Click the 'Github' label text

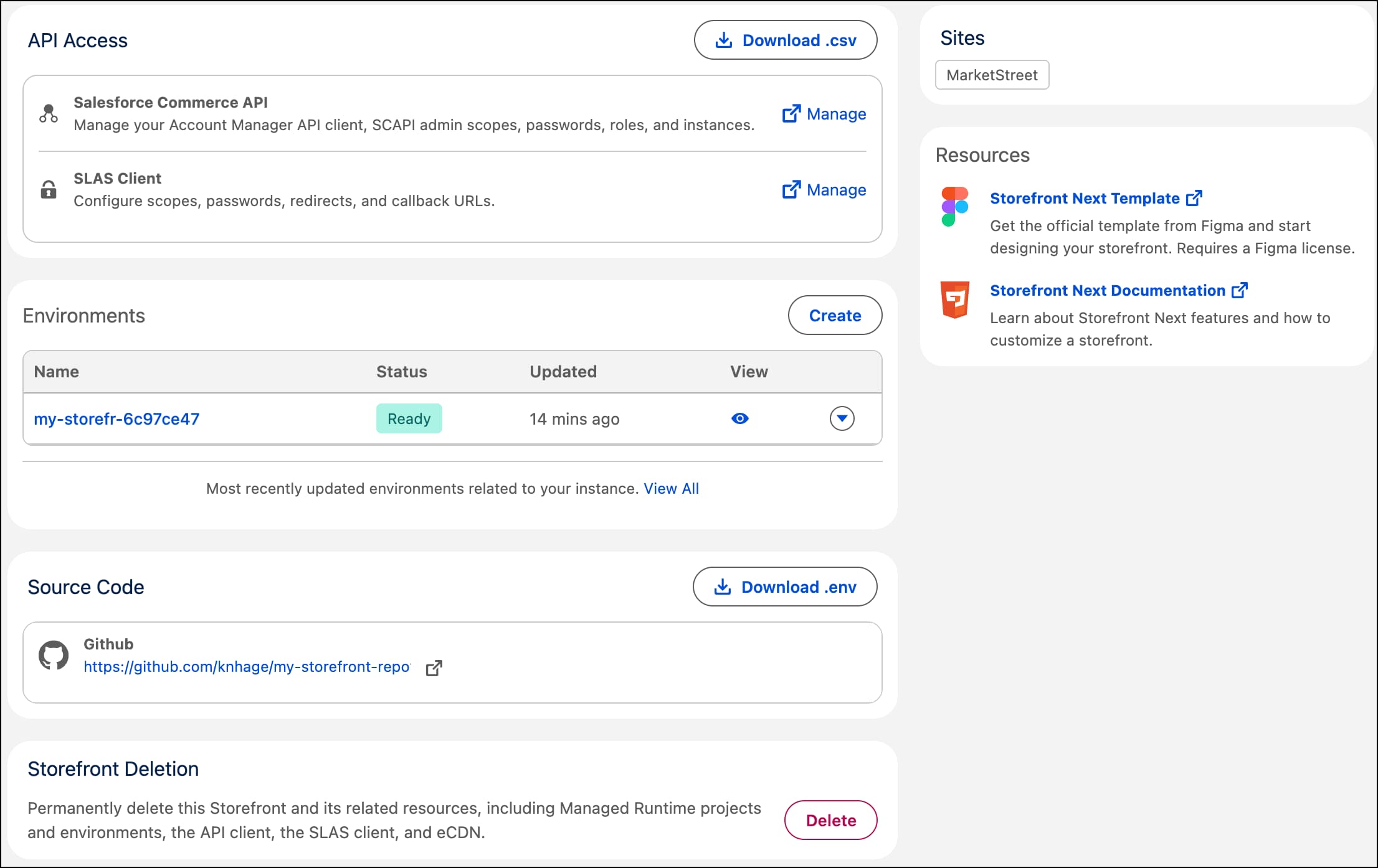(108, 644)
